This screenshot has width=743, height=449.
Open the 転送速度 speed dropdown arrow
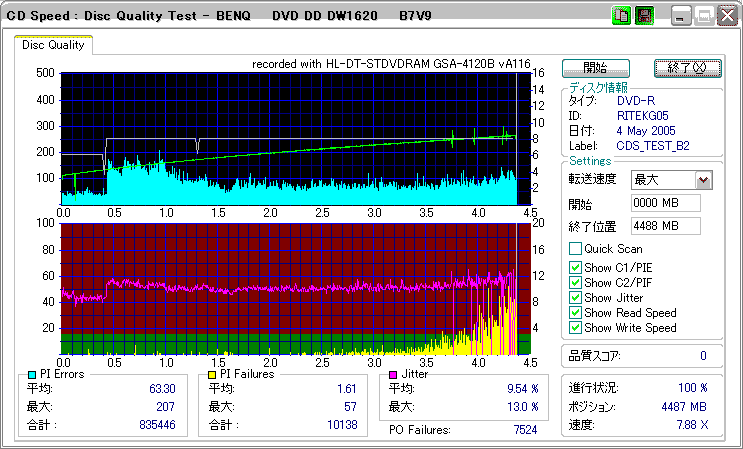coord(704,180)
